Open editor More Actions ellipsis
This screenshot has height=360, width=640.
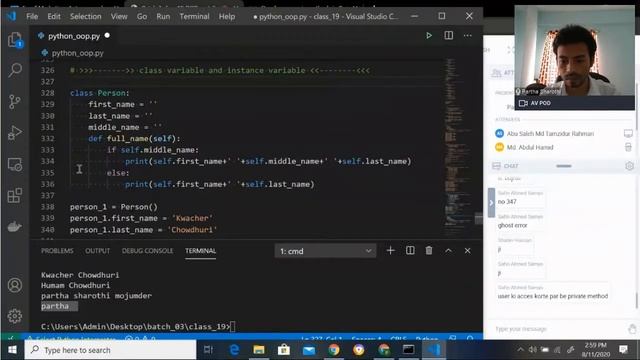[x=468, y=36]
